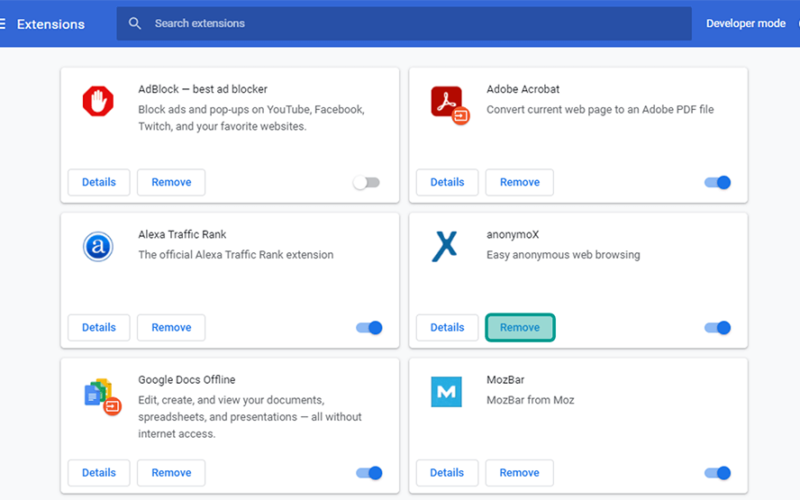This screenshot has width=800, height=500.
Task: Click 'Convert current web page' description
Action: click(x=600, y=109)
